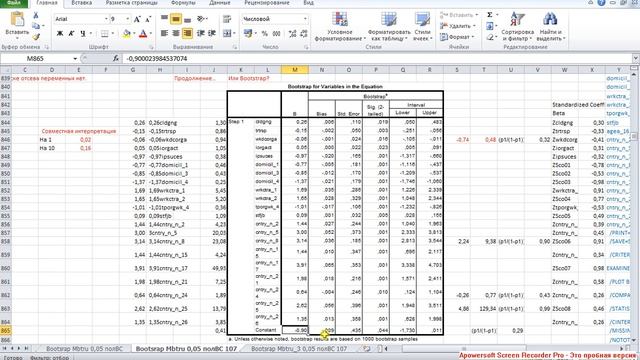Click the Cut scissors icon
This screenshot has width=640, height=360.
(x=36, y=16)
